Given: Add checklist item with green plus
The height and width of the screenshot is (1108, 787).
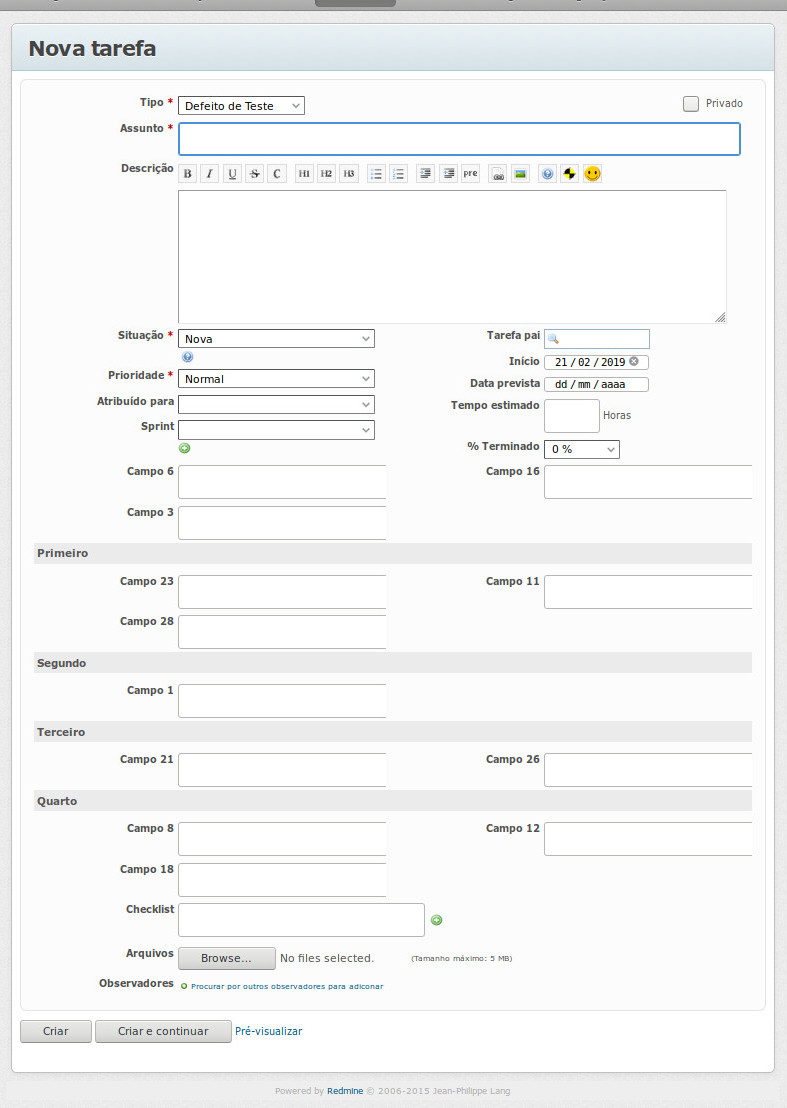Looking at the screenshot, I should click(x=437, y=920).
